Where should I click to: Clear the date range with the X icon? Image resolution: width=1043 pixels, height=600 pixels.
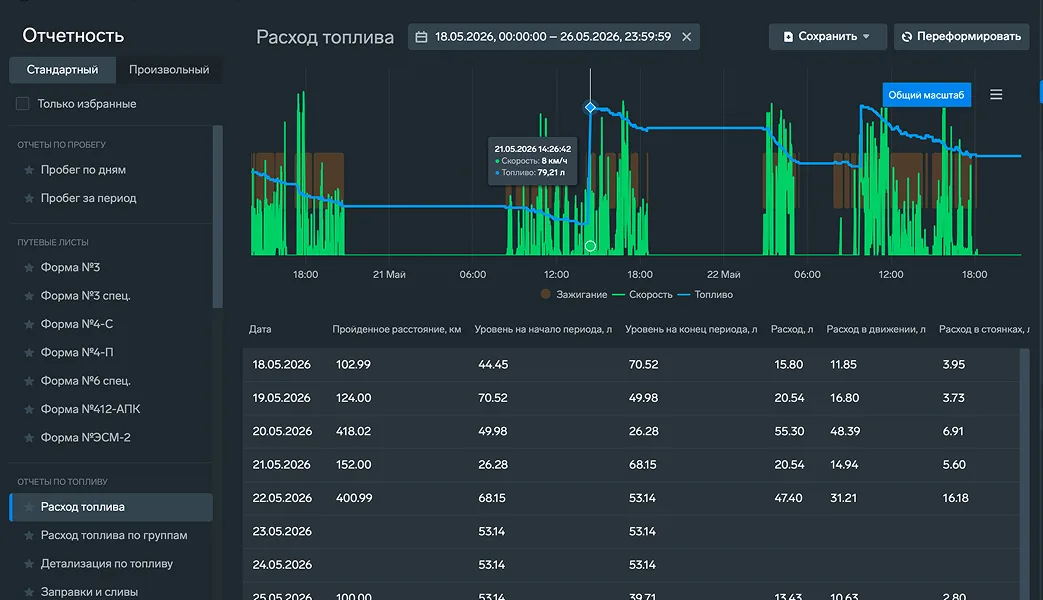686,37
